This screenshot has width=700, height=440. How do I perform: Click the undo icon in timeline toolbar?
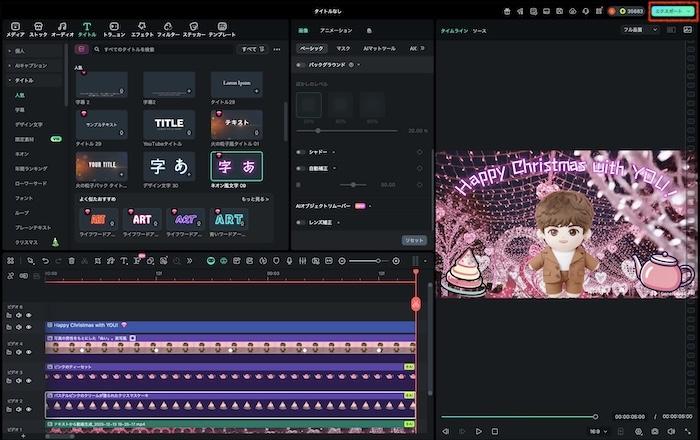tap(46, 261)
